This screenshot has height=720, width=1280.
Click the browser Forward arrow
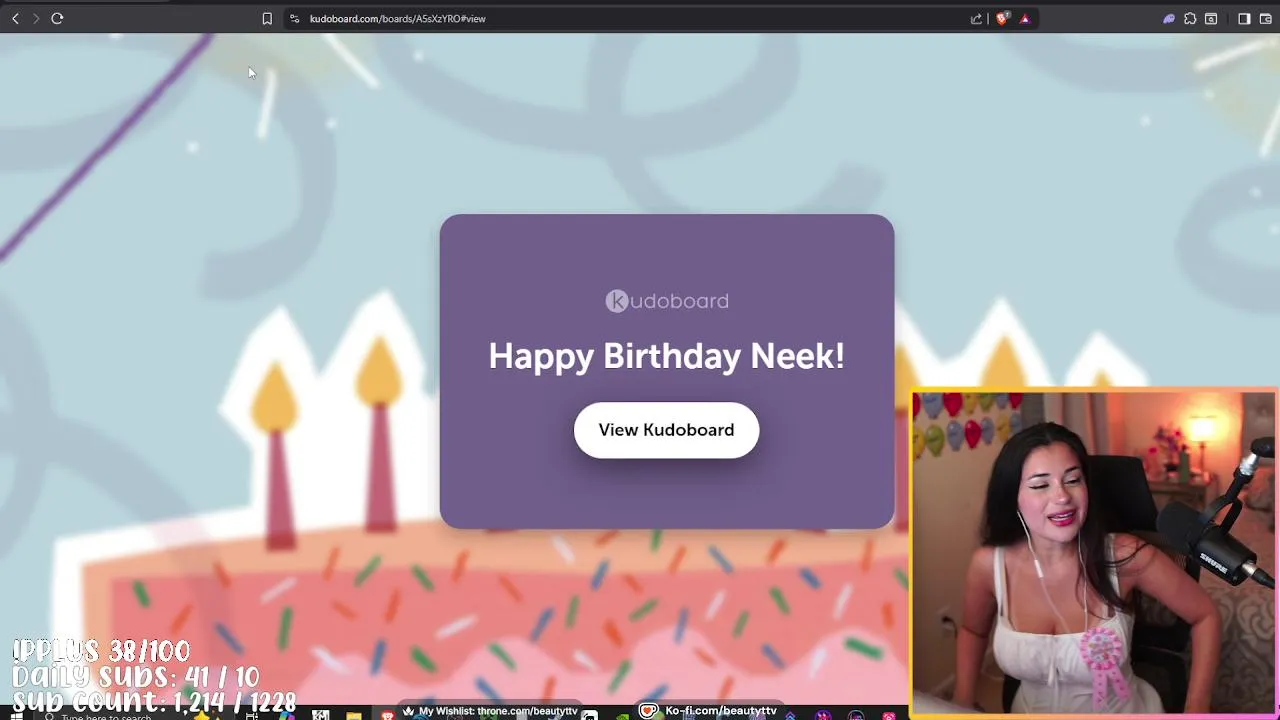tap(36, 18)
